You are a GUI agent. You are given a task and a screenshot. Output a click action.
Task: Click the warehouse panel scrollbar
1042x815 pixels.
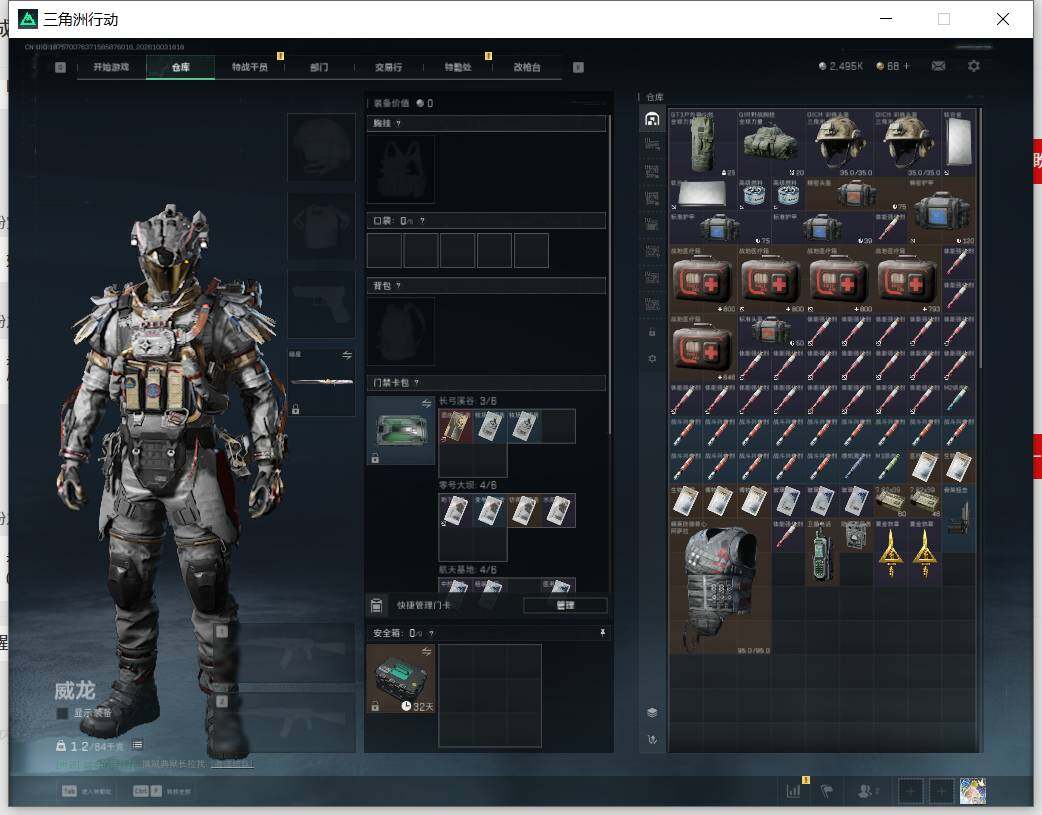point(980,239)
